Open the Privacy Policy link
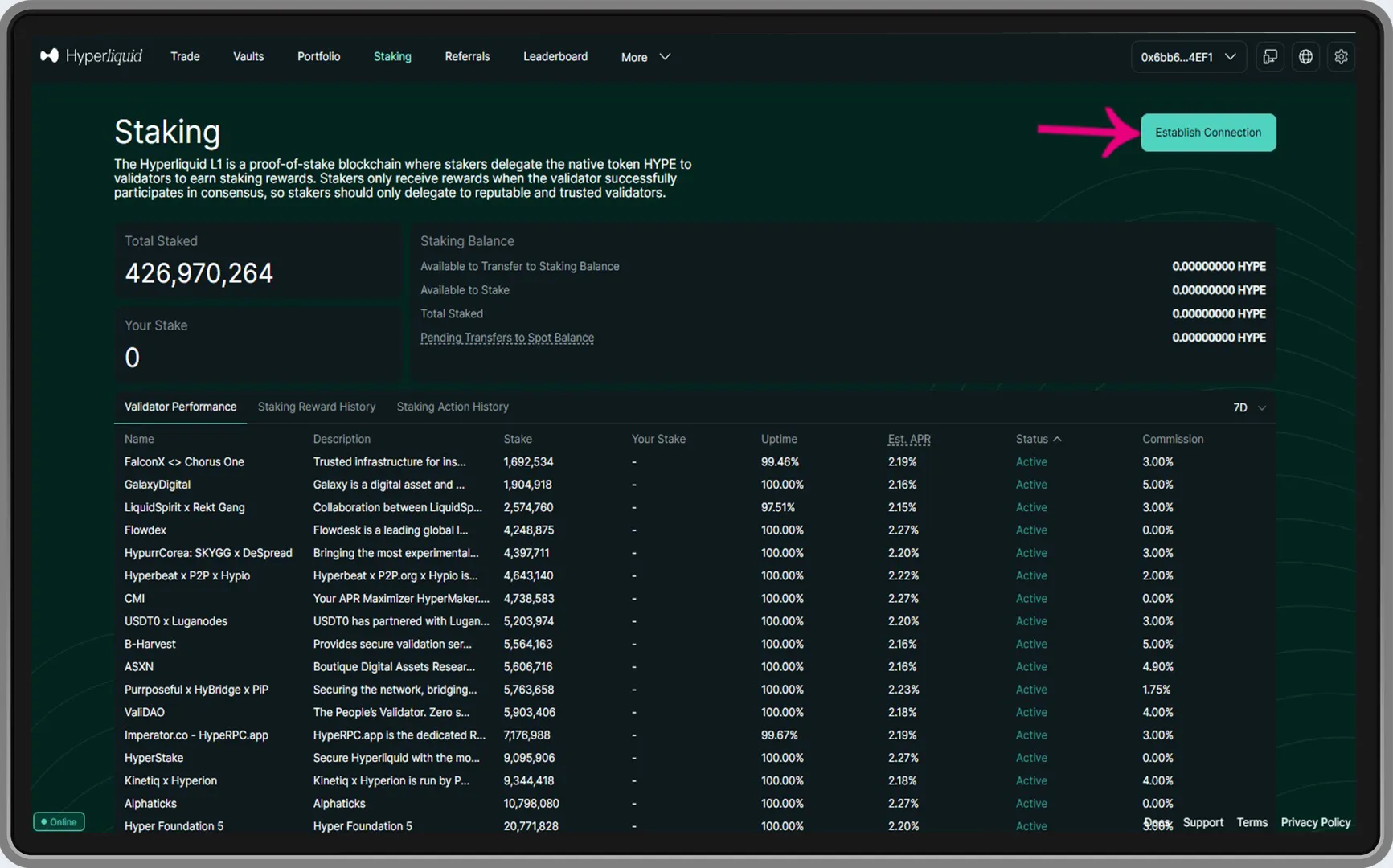1393x868 pixels. click(x=1315, y=822)
